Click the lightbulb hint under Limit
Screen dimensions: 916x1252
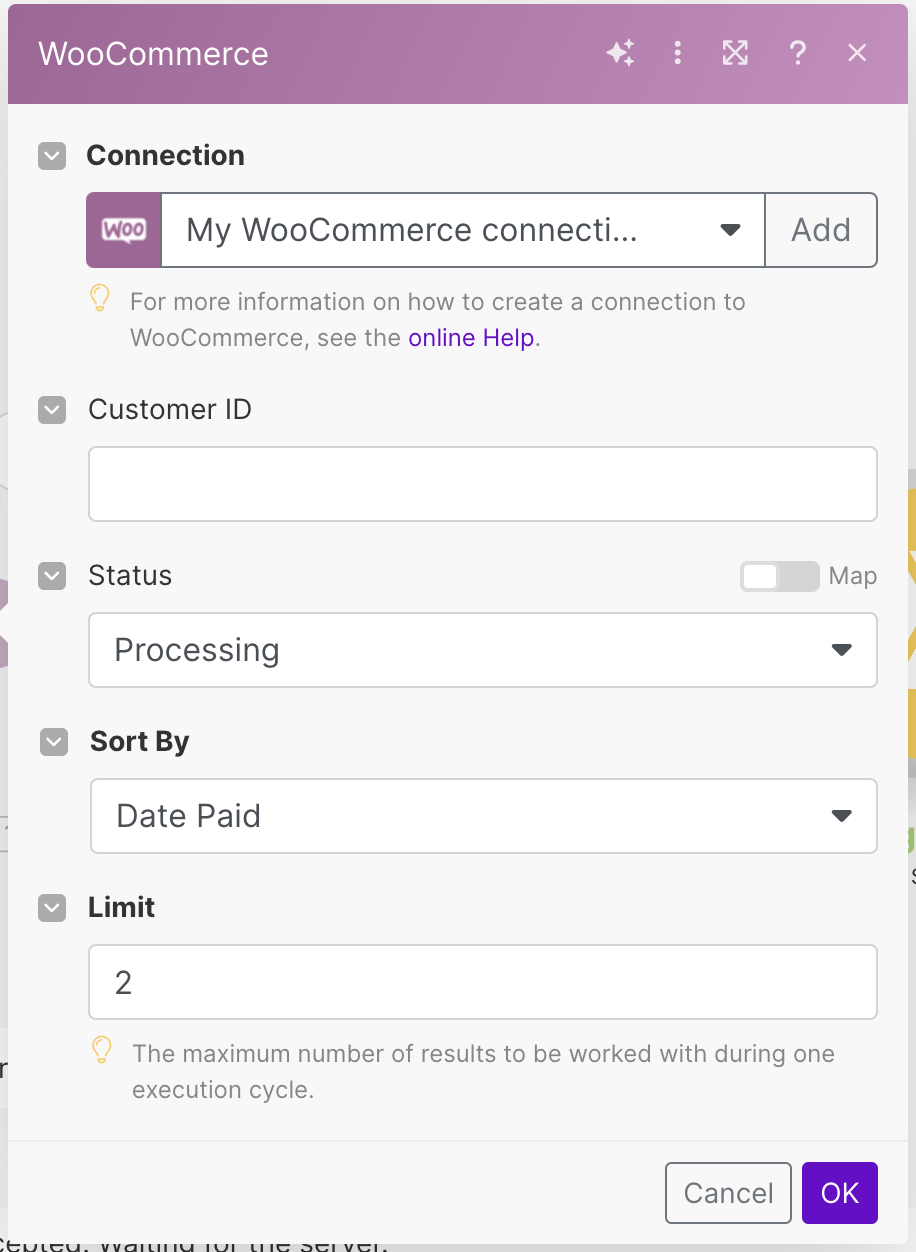coord(101,1050)
